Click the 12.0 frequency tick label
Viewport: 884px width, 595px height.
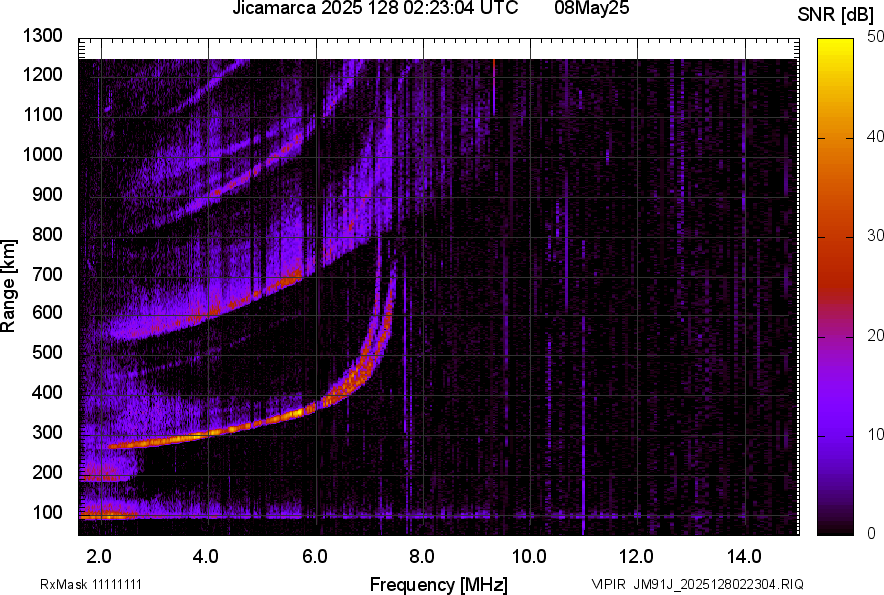636,557
